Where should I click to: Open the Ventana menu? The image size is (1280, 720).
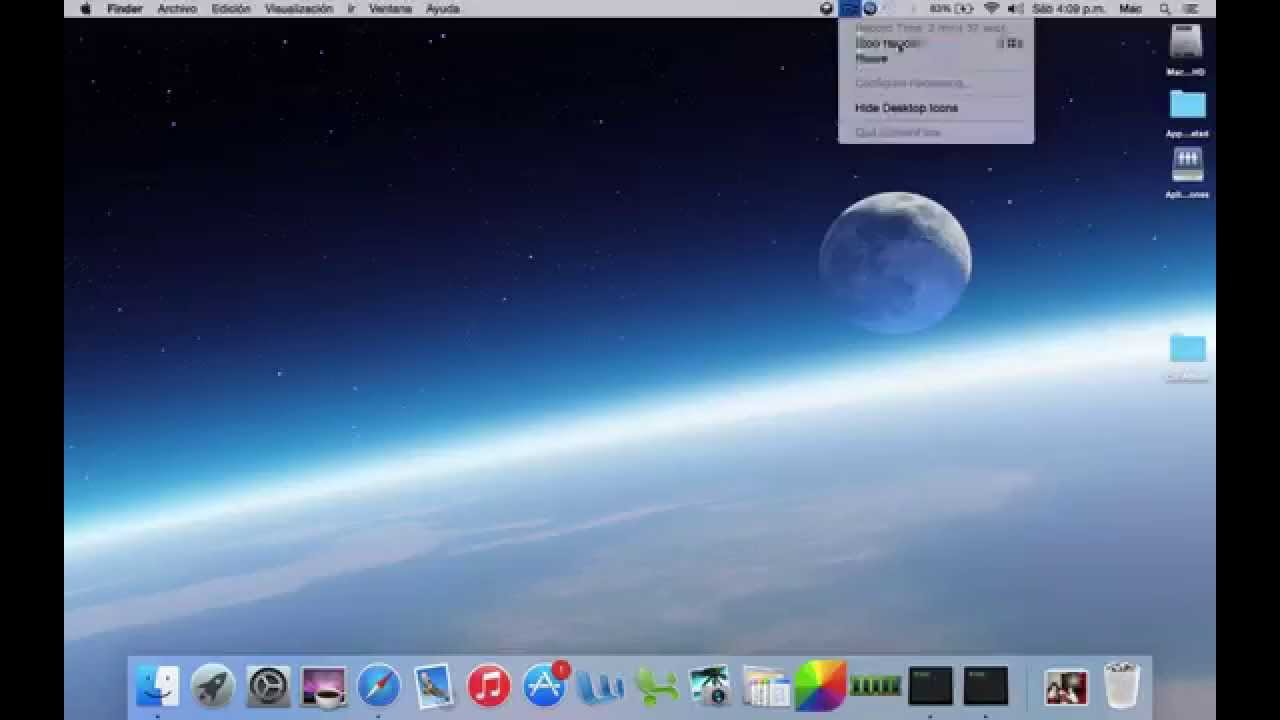(390, 8)
